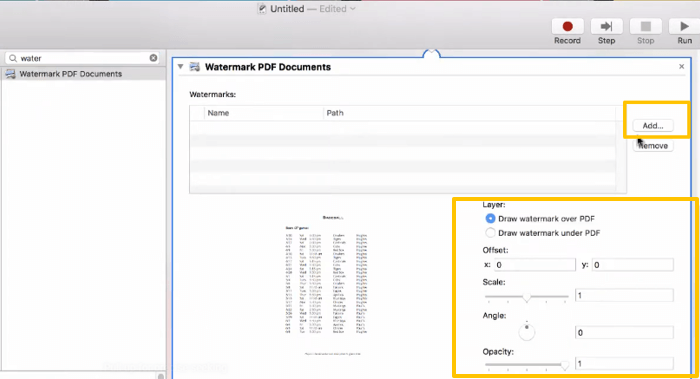Start recording with the Record button

(x=567, y=27)
